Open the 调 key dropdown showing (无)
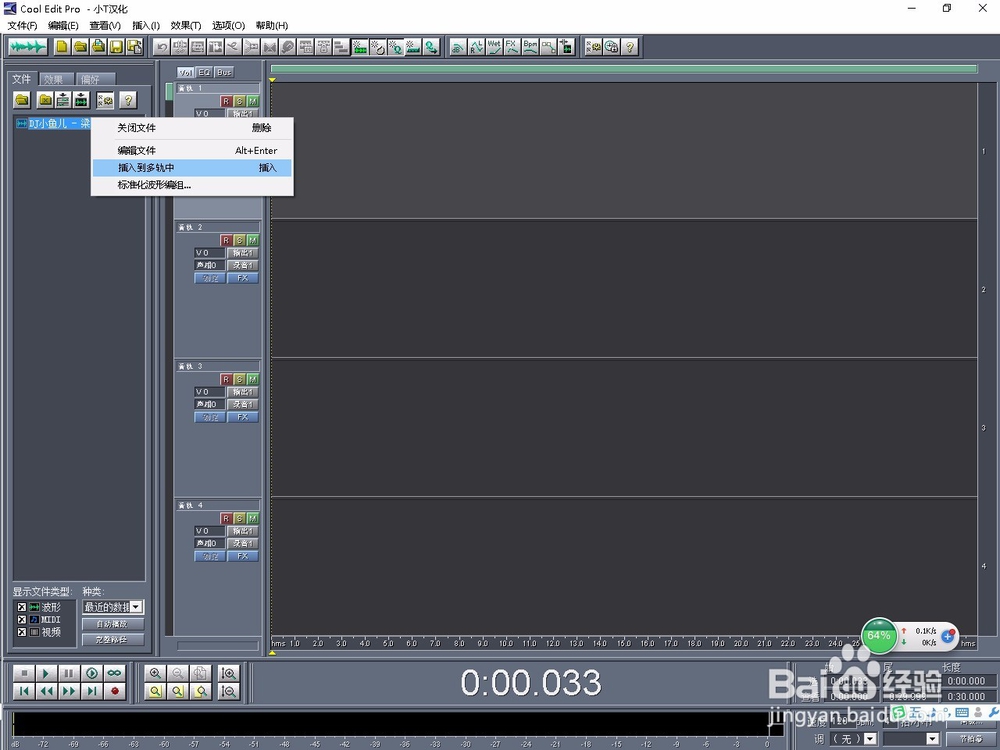This screenshot has height=750, width=1000. (x=855, y=739)
